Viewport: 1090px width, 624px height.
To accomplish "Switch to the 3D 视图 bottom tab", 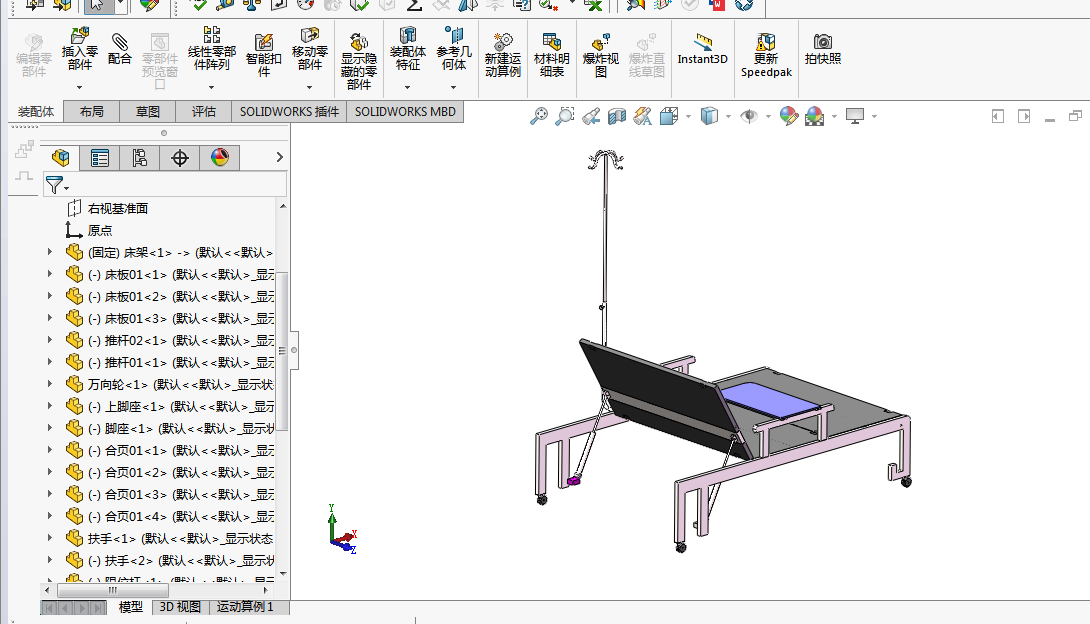I will click(x=180, y=607).
